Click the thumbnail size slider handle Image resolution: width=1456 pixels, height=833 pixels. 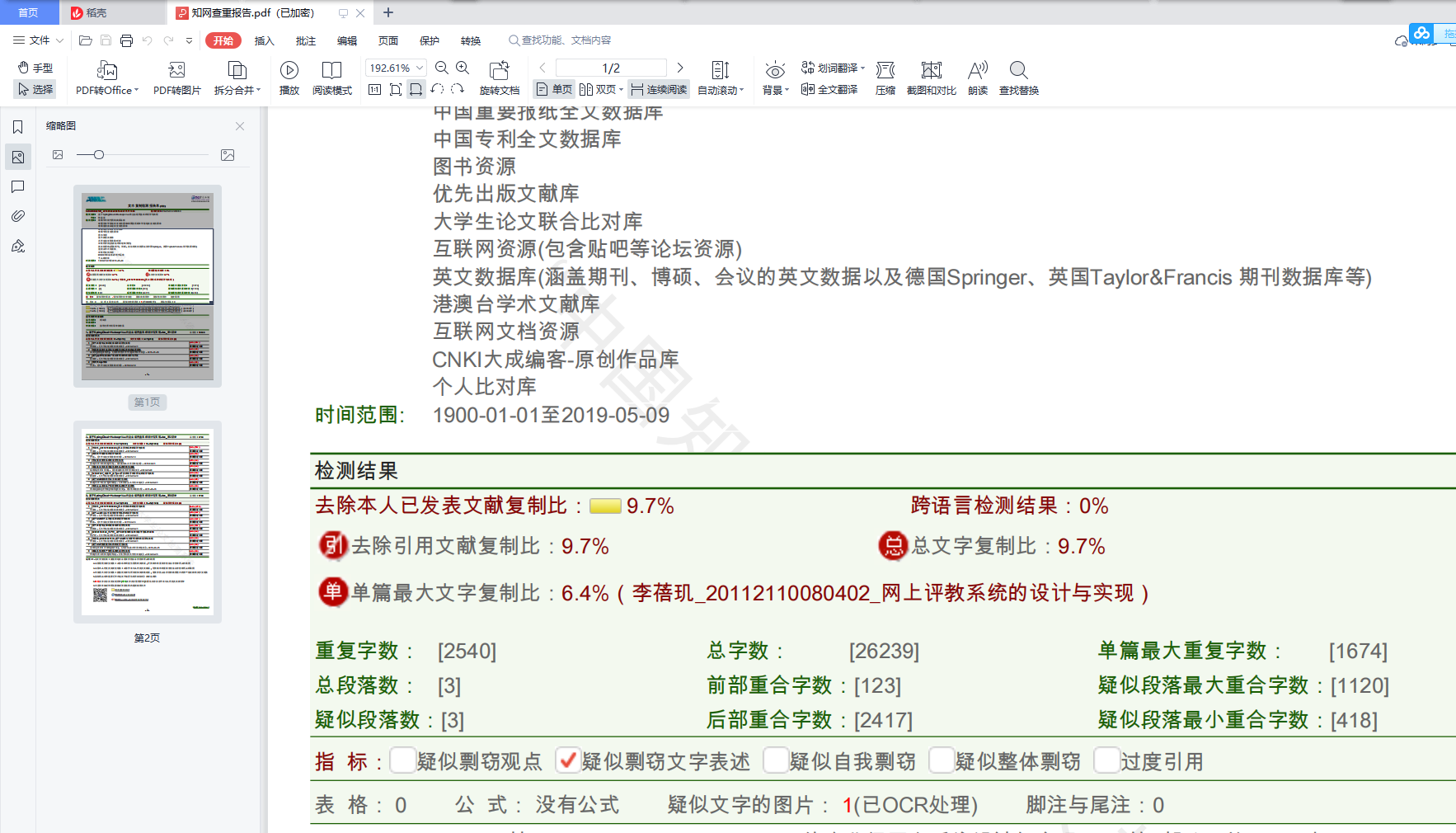point(99,155)
